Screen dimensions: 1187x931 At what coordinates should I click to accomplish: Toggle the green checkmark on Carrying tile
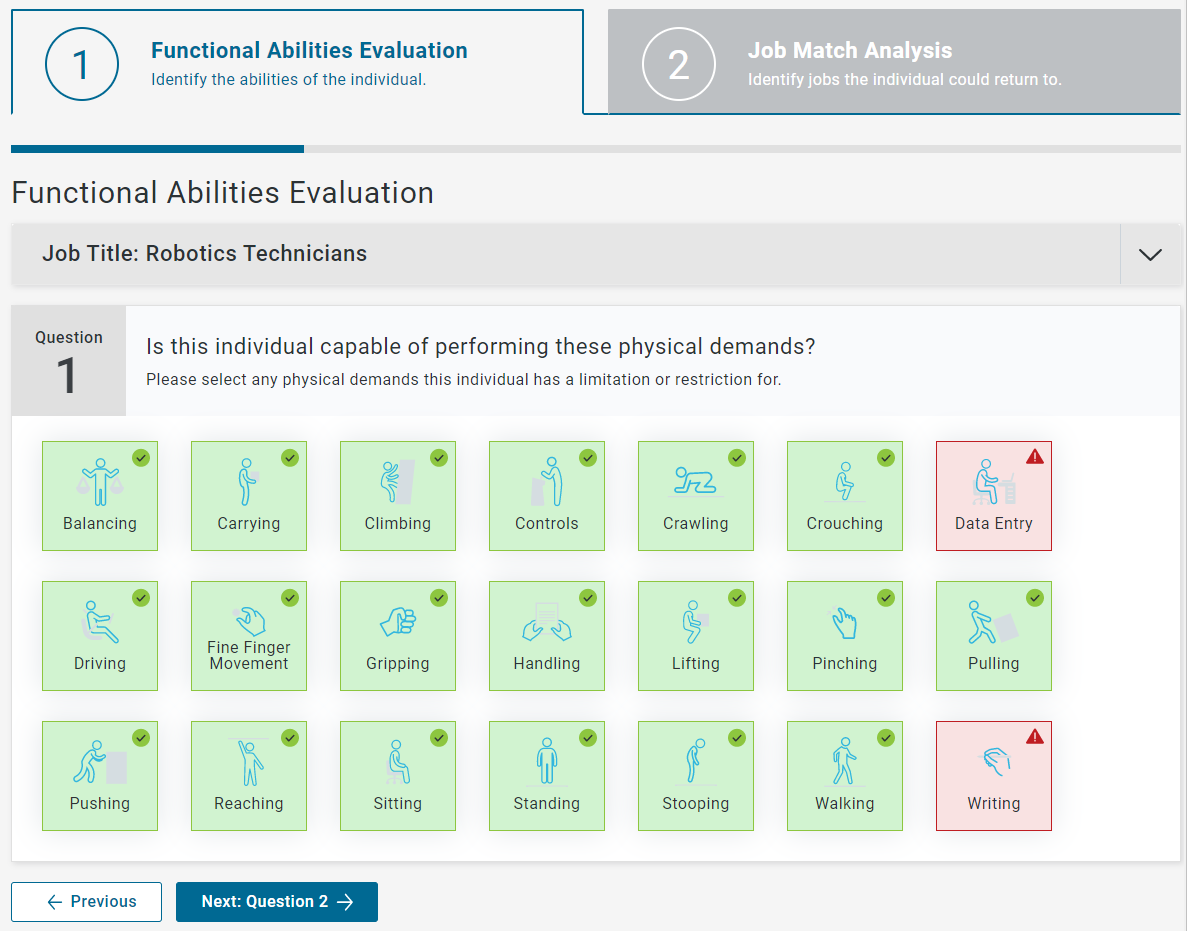click(290, 458)
